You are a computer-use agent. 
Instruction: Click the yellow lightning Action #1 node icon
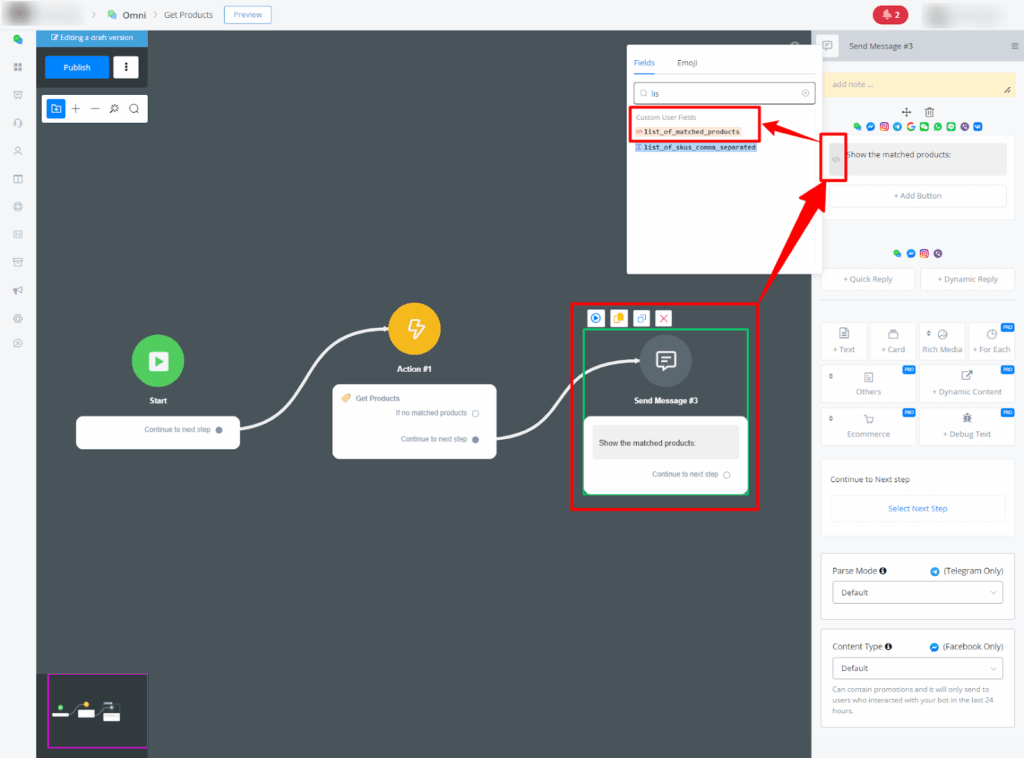click(414, 329)
